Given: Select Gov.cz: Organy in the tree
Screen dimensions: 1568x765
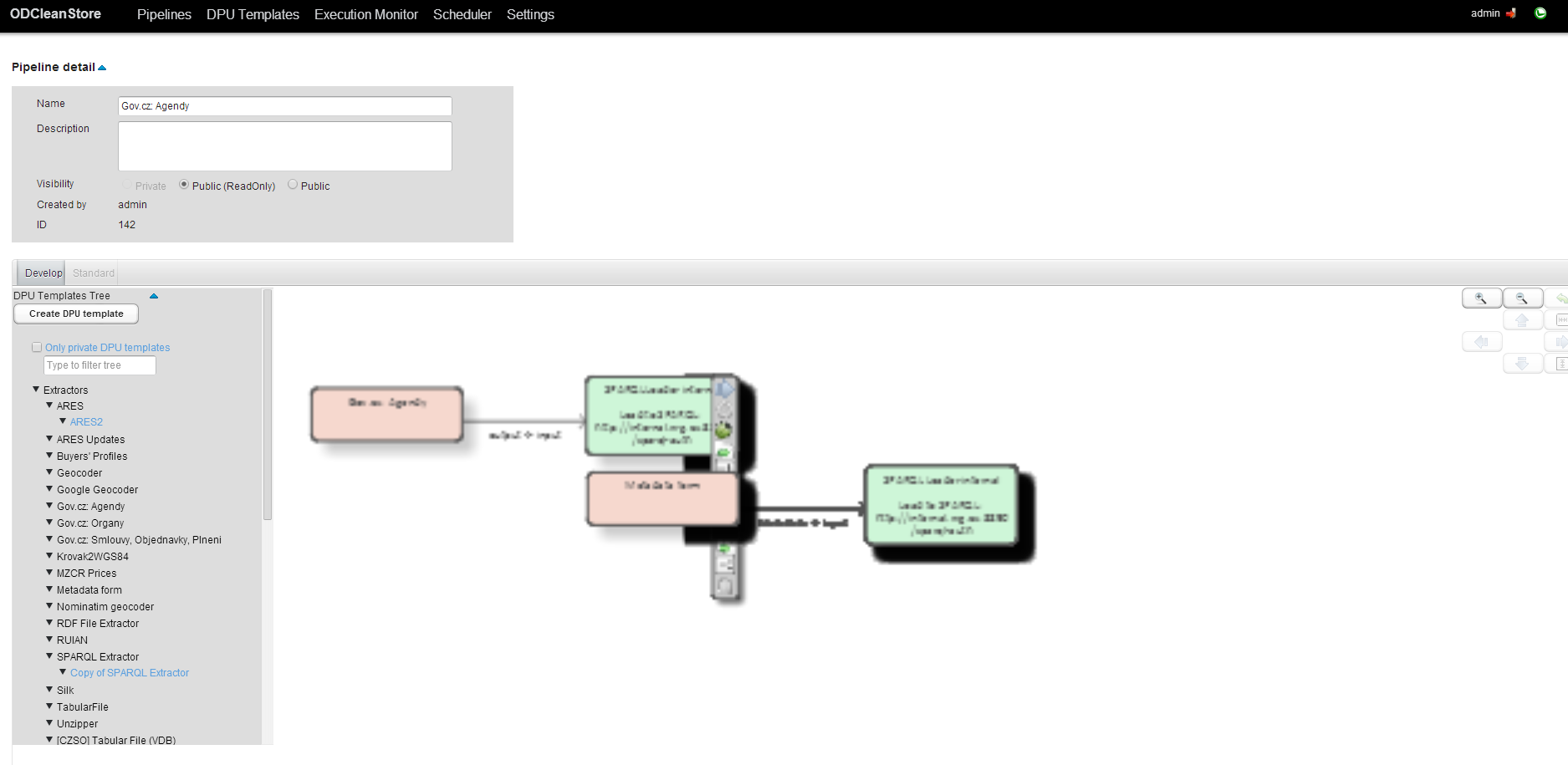Looking at the screenshot, I should click(90, 523).
